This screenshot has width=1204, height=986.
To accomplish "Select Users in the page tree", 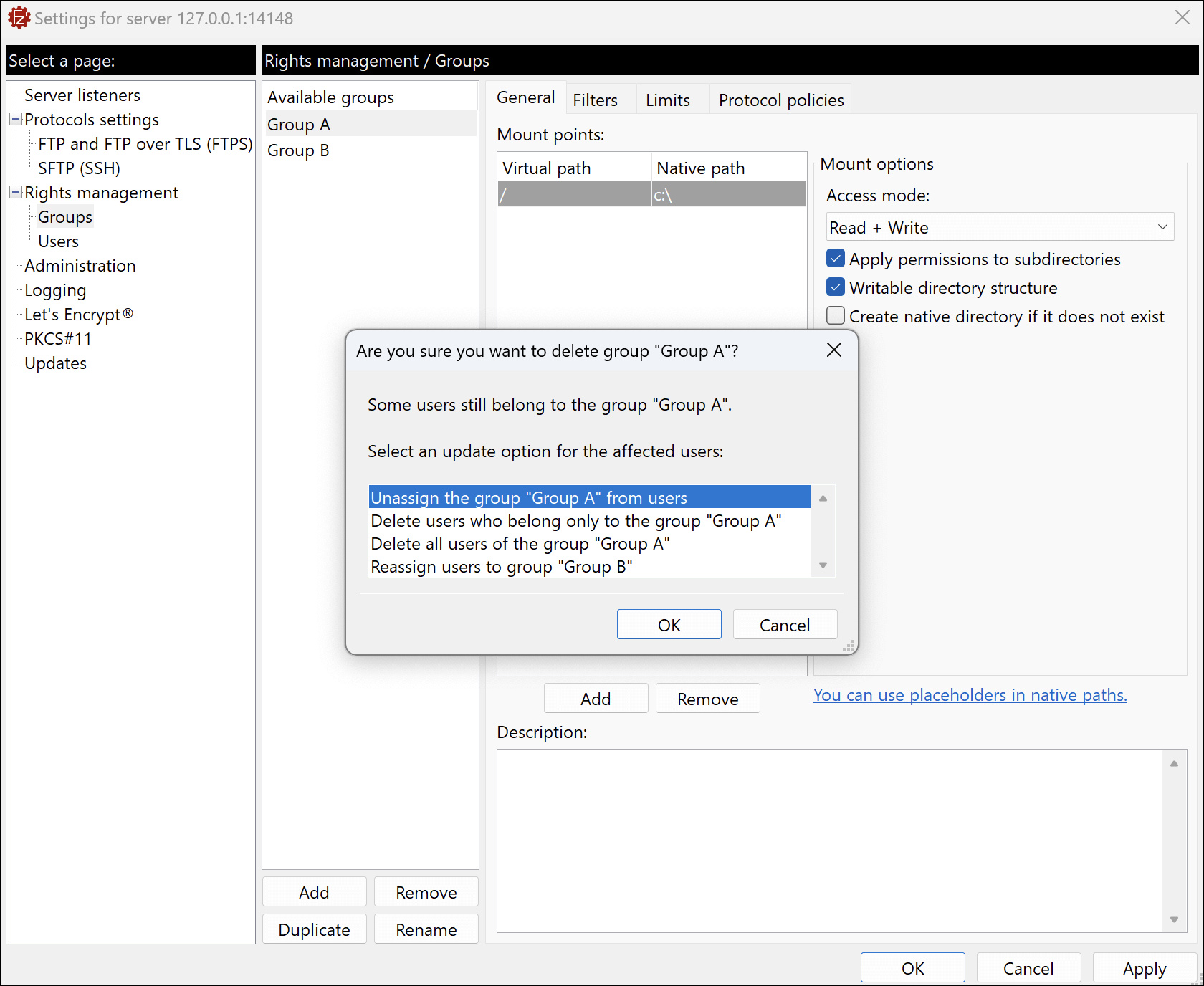I will (58, 241).
